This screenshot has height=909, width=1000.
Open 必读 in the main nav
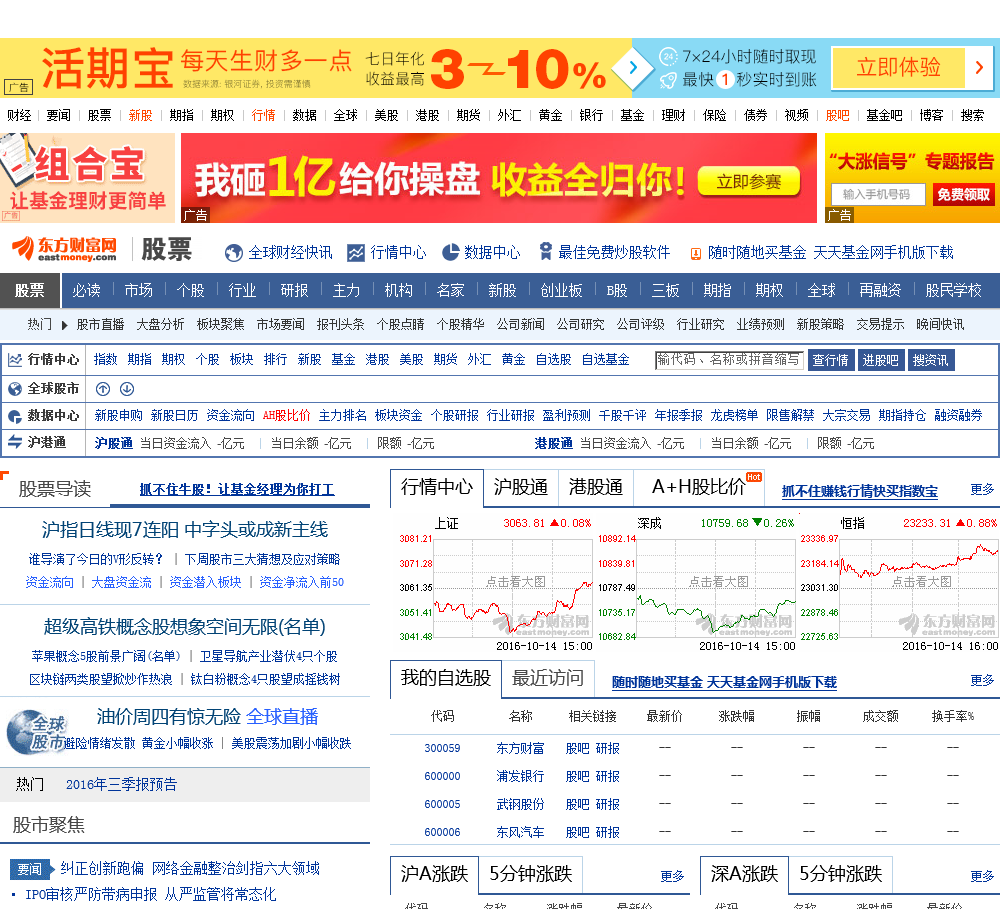tap(86, 290)
